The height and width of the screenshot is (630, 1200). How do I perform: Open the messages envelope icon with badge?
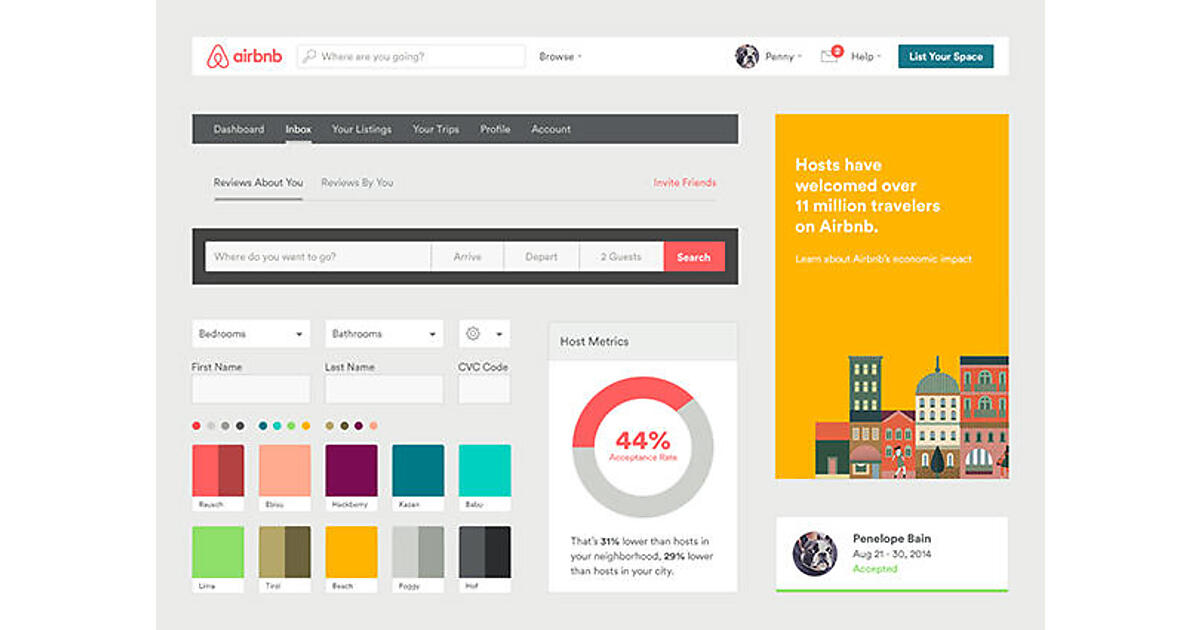tap(830, 55)
